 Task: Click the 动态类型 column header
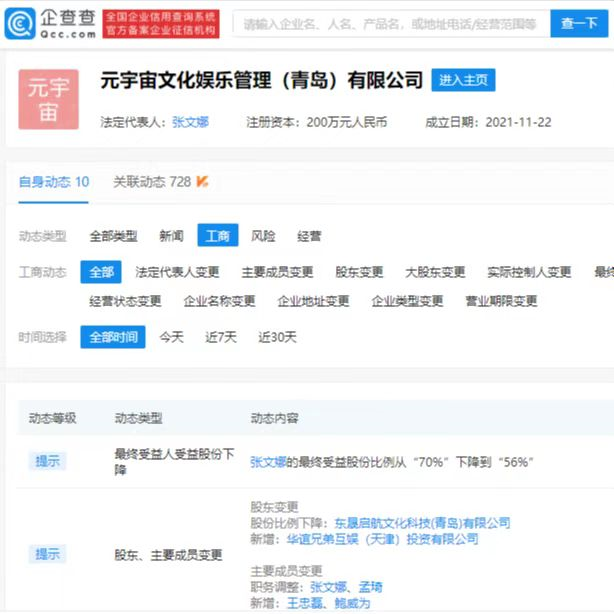pos(138,418)
